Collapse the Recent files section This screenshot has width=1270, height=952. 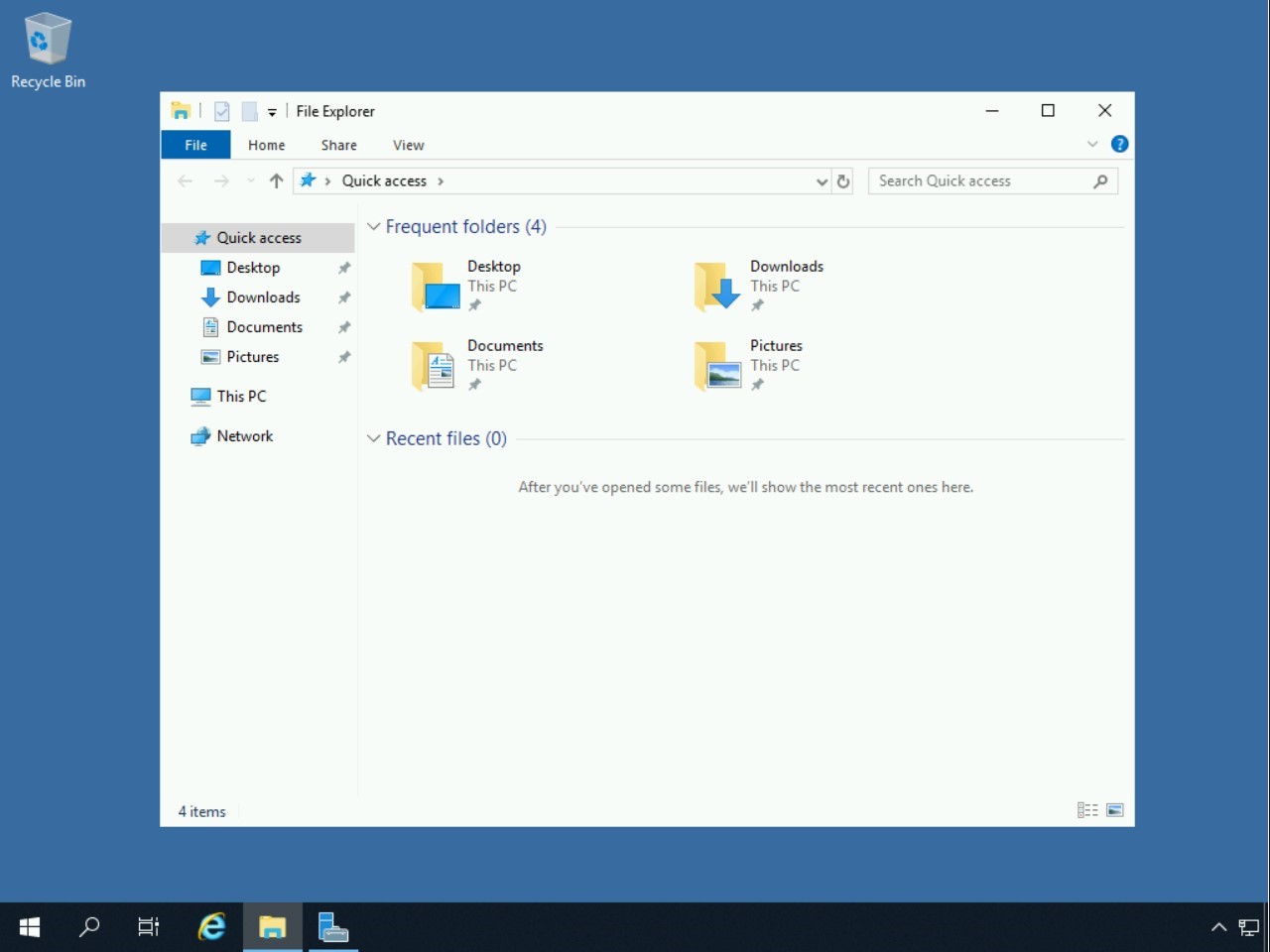(374, 438)
